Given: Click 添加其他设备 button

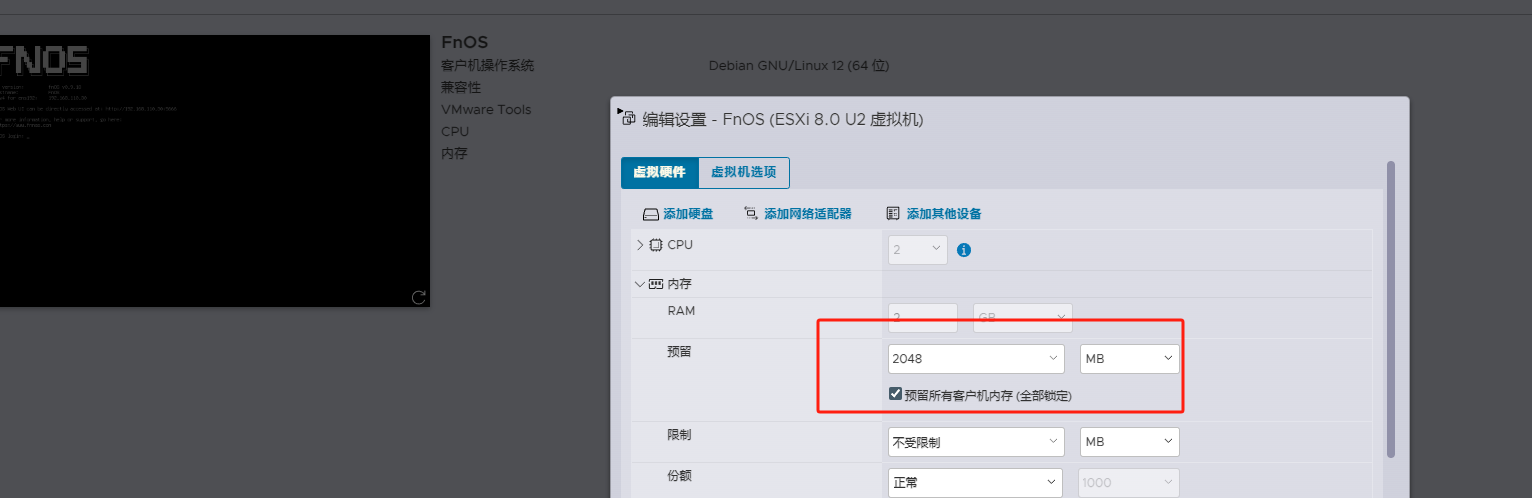Looking at the screenshot, I should pyautogui.click(x=934, y=214).
